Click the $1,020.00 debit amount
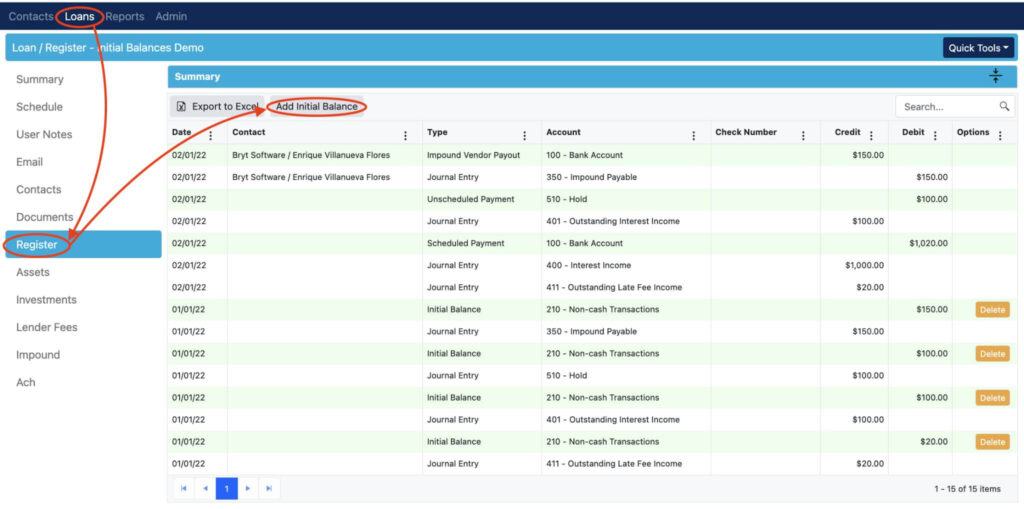Image resolution: width=1024 pixels, height=509 pixels. pyautogui.click(x=928, y=243)
